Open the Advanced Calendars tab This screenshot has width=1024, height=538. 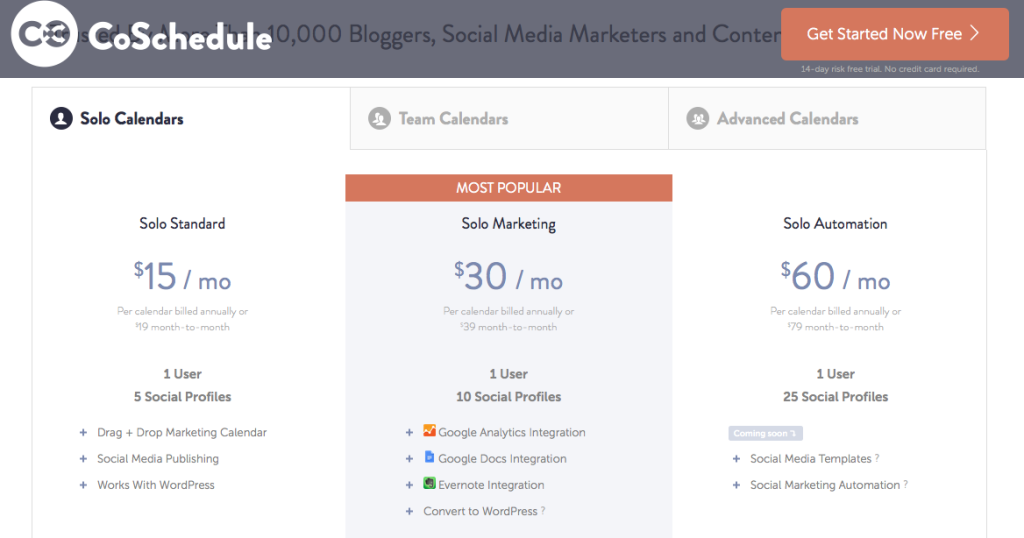point(827,119)
